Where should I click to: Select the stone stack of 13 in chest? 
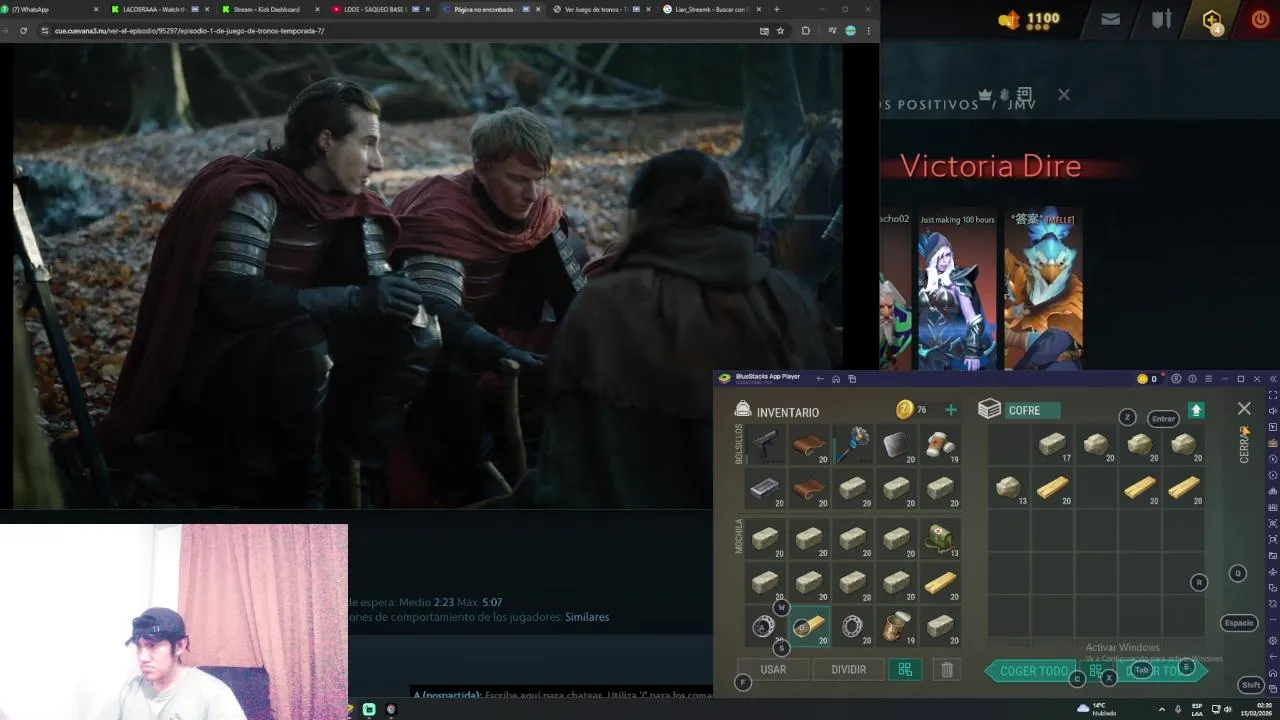point(1008,487)
